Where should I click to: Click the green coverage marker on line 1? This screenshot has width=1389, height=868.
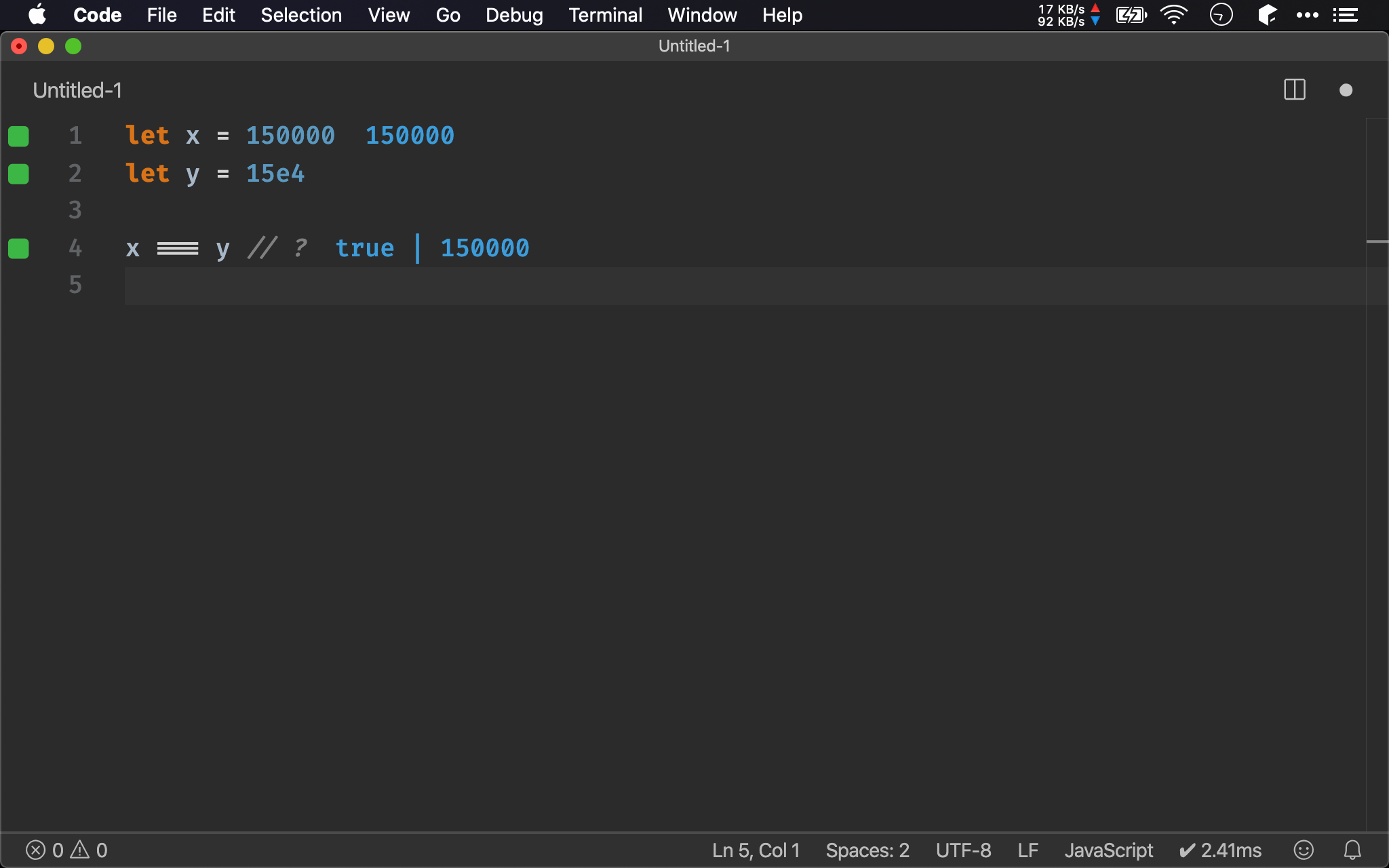18,136
